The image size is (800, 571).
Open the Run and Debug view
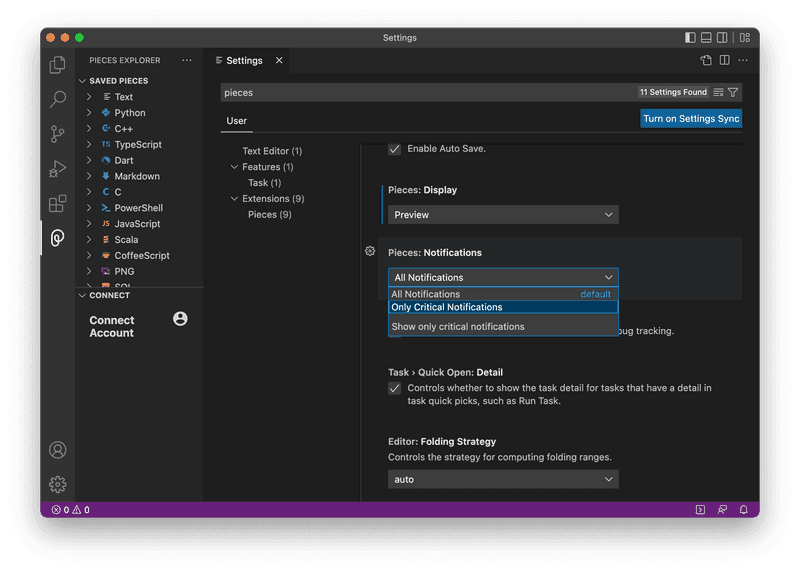point(58,168)
